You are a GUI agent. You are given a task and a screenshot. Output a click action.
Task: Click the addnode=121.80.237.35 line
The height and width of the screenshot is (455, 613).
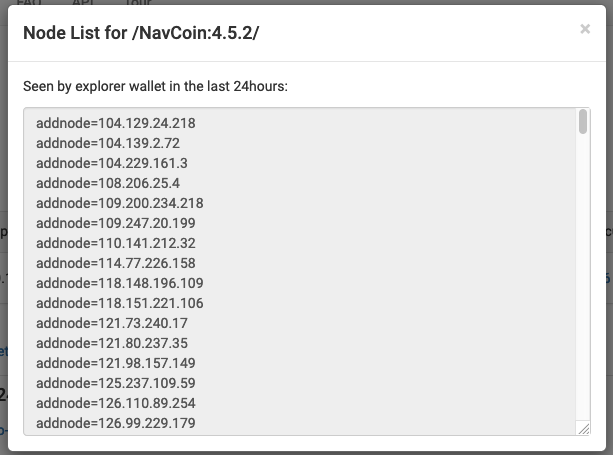[112, 343]
